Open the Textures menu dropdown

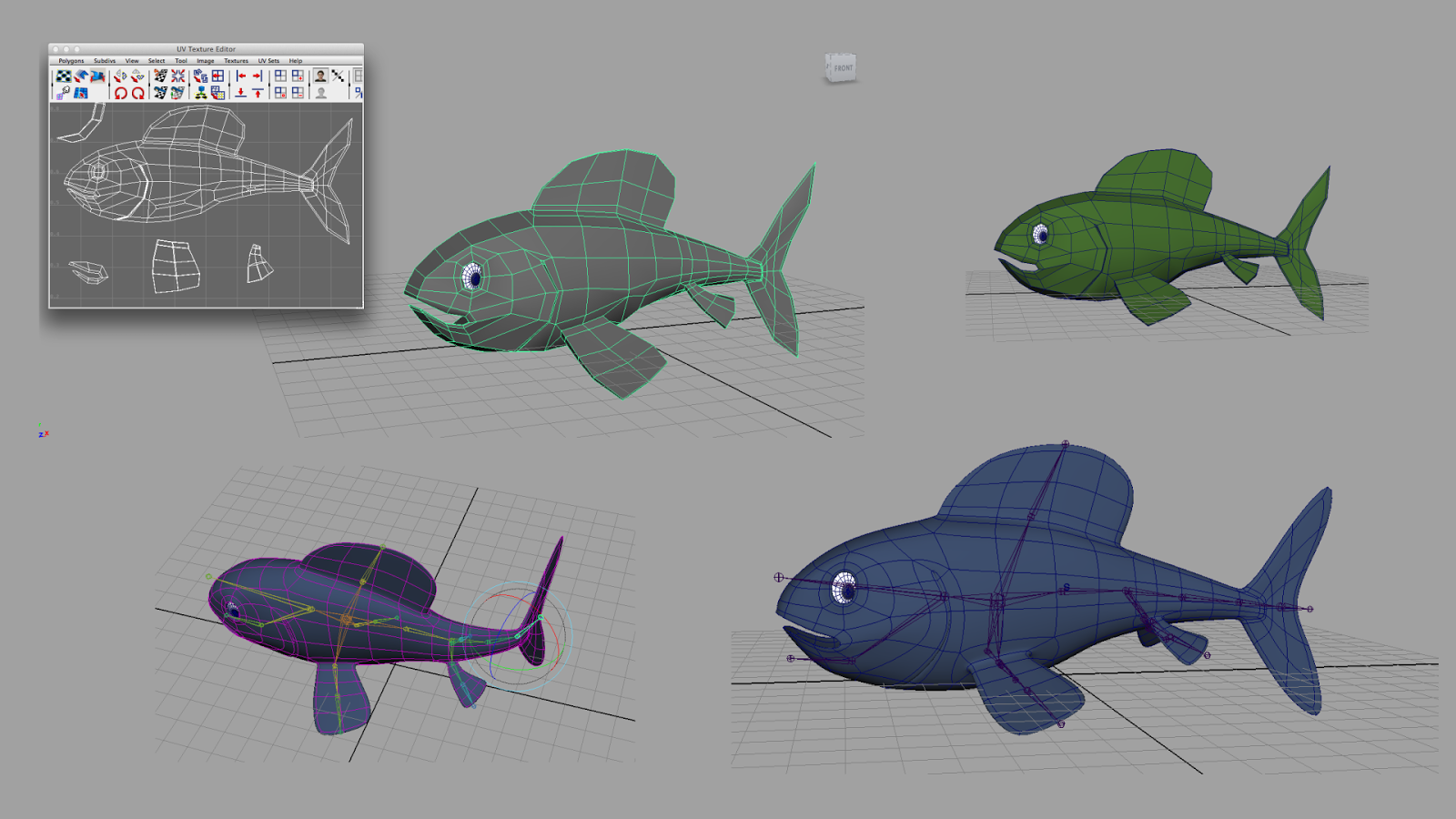click(236, 60)
